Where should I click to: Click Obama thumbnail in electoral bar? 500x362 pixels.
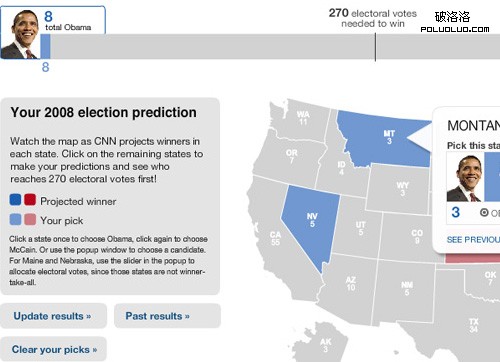point(20,34)
